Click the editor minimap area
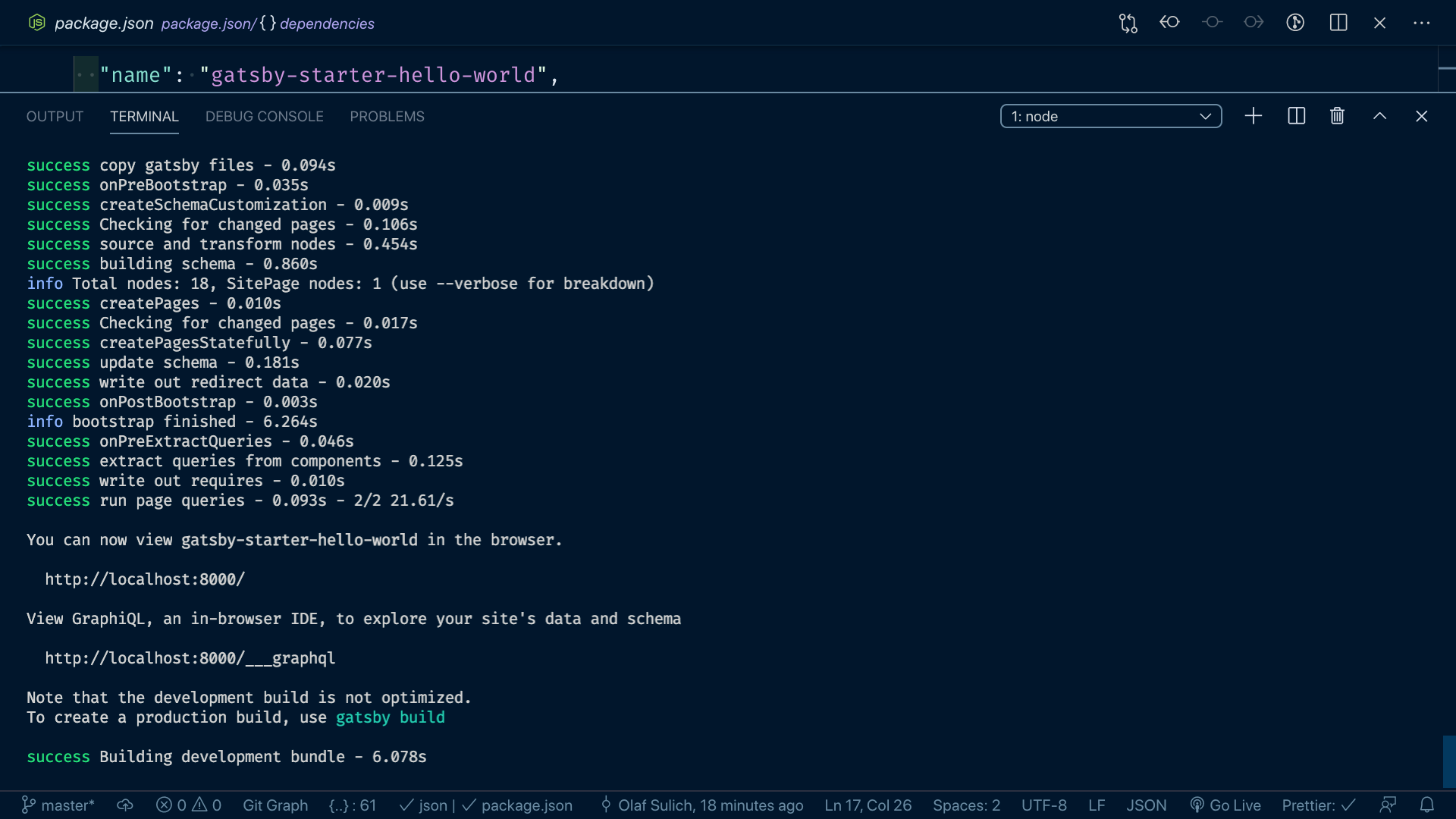The height and width of the screenshot is (819, 1456). 1447,68
